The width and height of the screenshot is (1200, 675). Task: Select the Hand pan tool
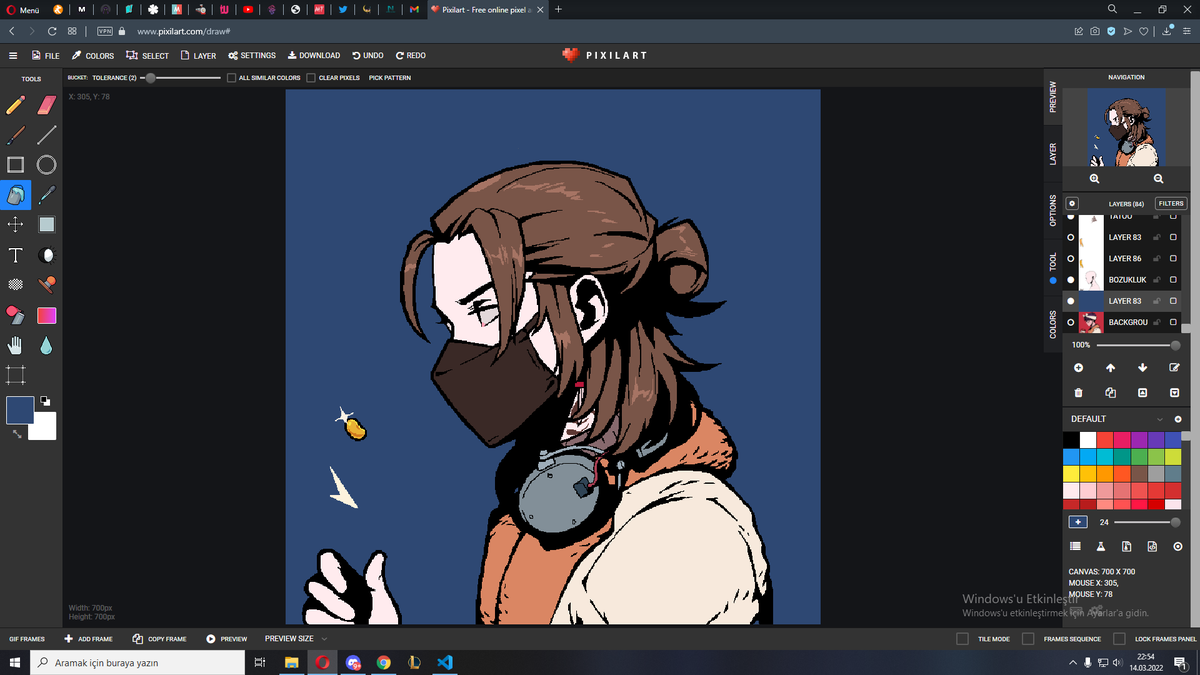coord(16,346)
